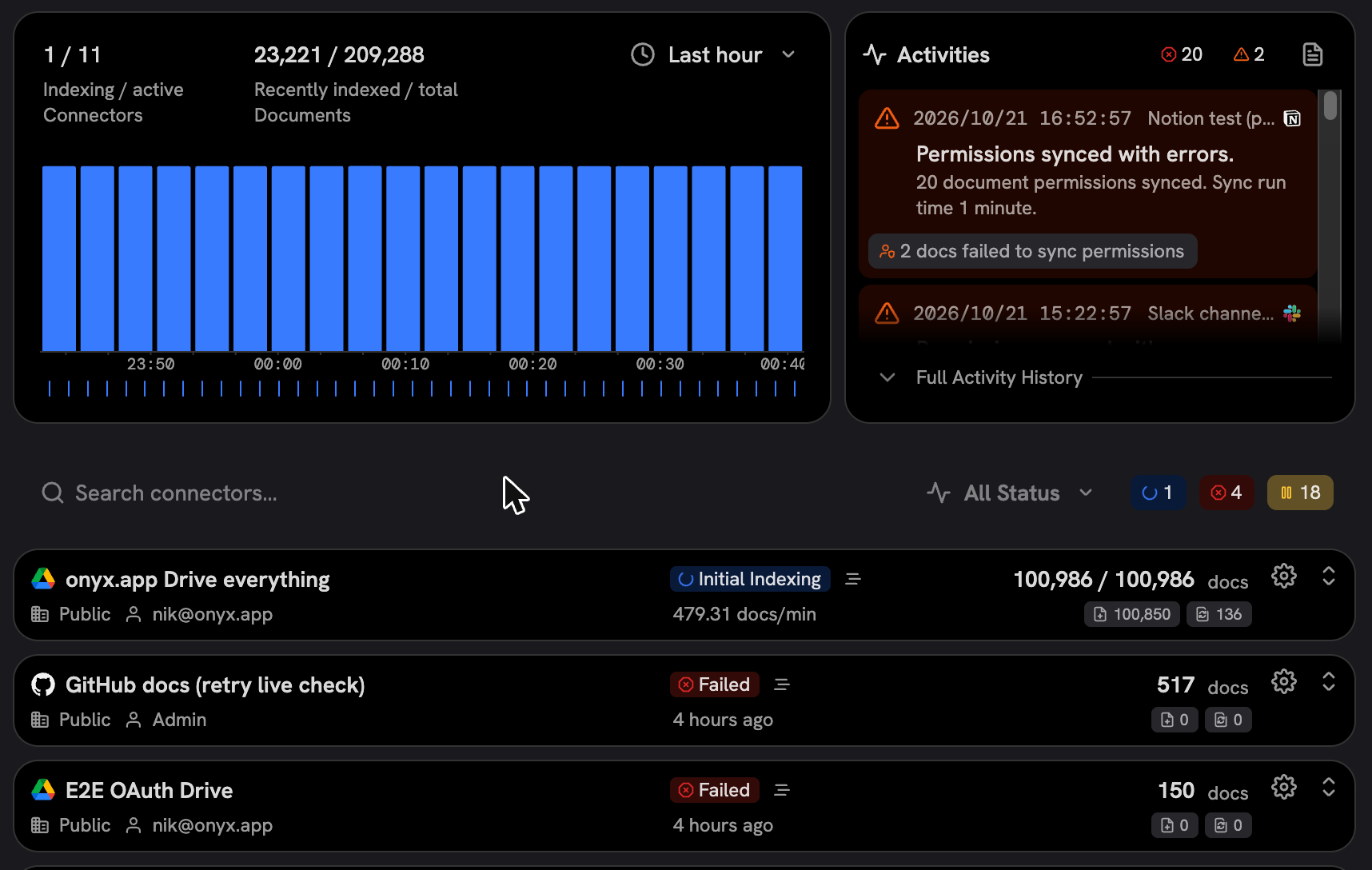Click the Failed badge on E2E OAuth Drive

click(x=715, y=790)
